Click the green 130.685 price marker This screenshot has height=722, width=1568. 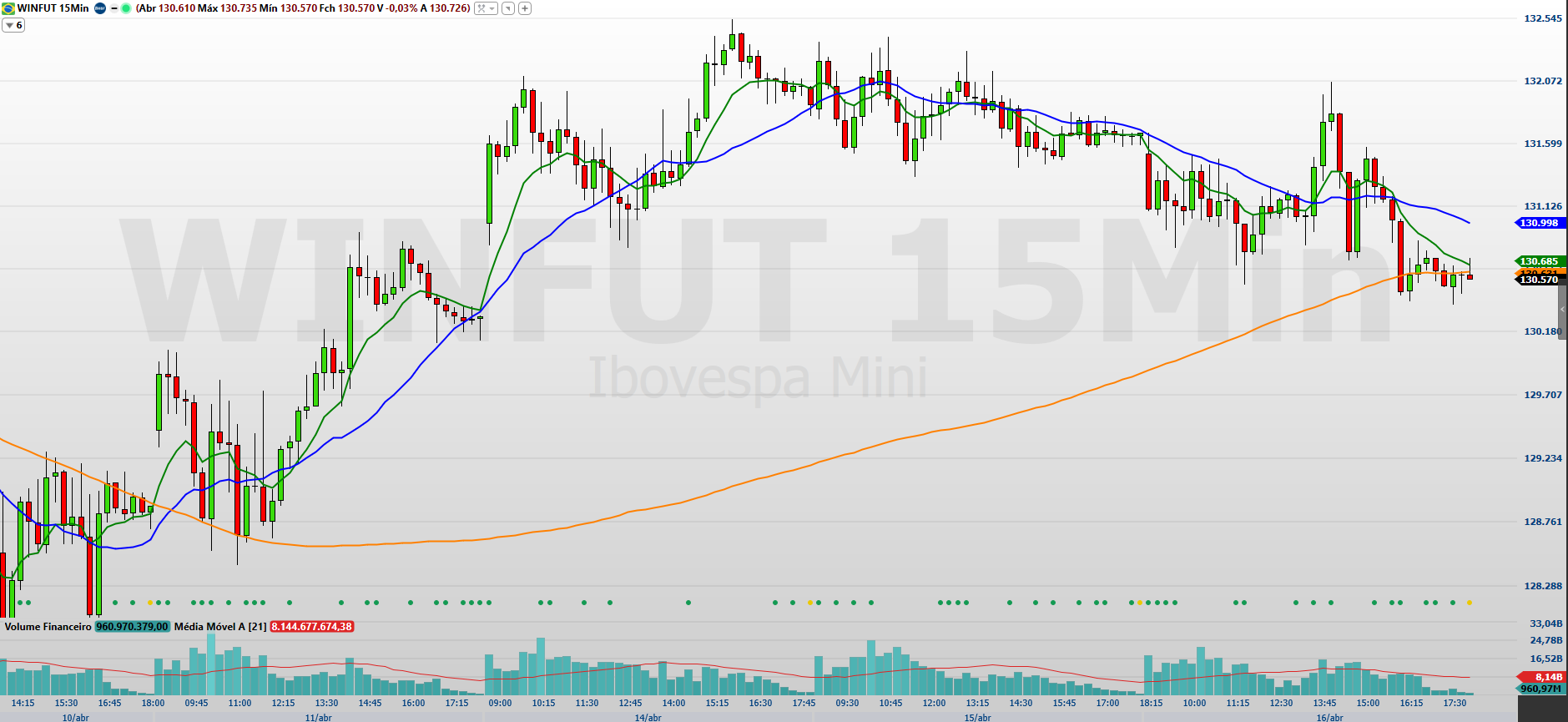coord(1539,261)
